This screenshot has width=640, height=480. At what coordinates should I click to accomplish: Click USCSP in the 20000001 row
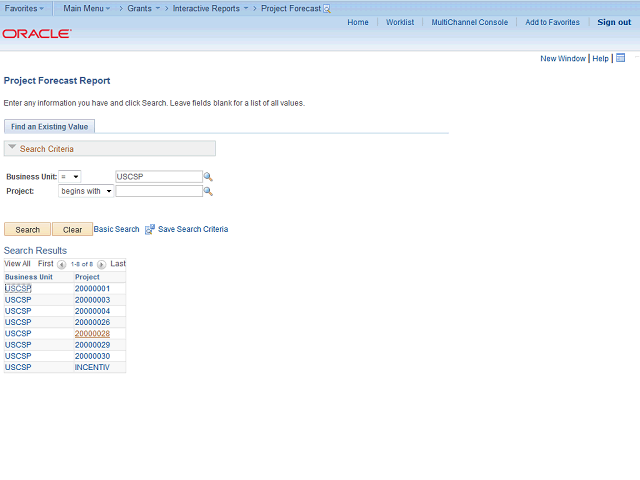(18, 289)
